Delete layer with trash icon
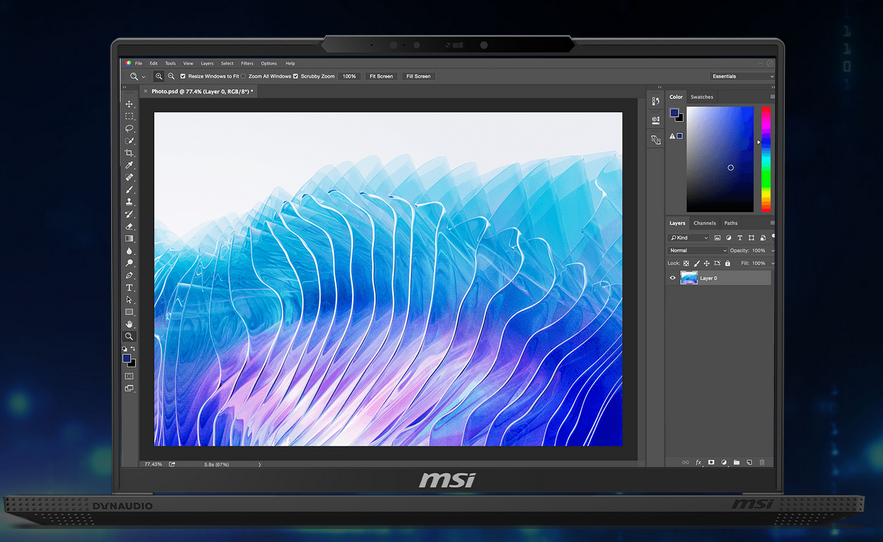Image resolution: width=883 pixels, height=542 pixels. (x=762, y=463)
